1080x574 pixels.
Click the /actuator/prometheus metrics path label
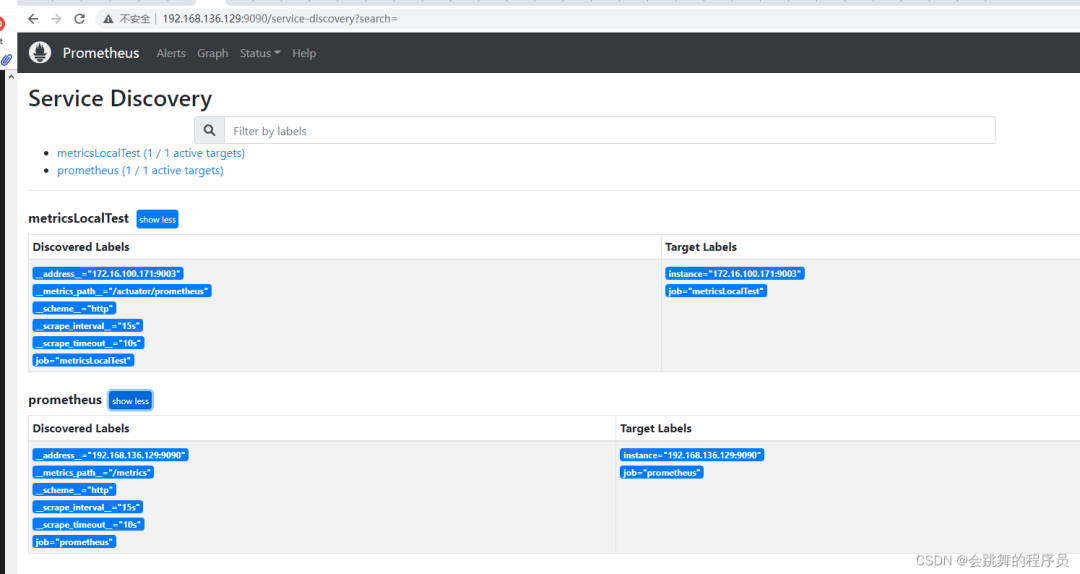(x=122, y=291)
